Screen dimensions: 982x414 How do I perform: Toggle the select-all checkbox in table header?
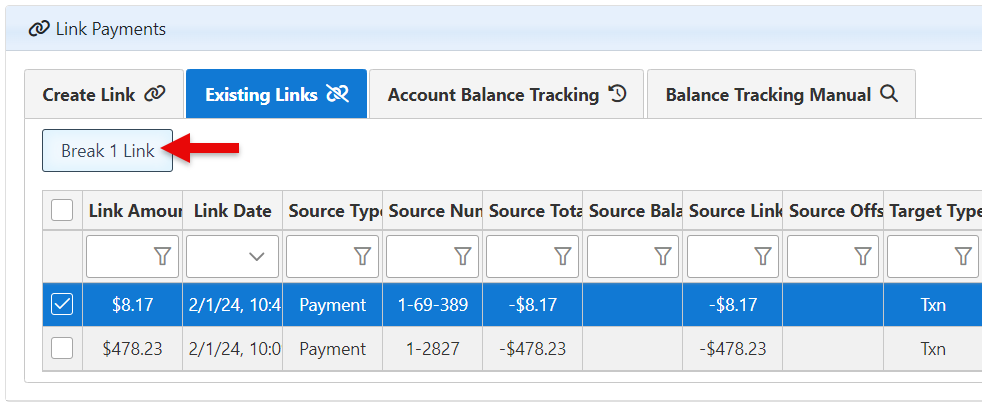62,210
